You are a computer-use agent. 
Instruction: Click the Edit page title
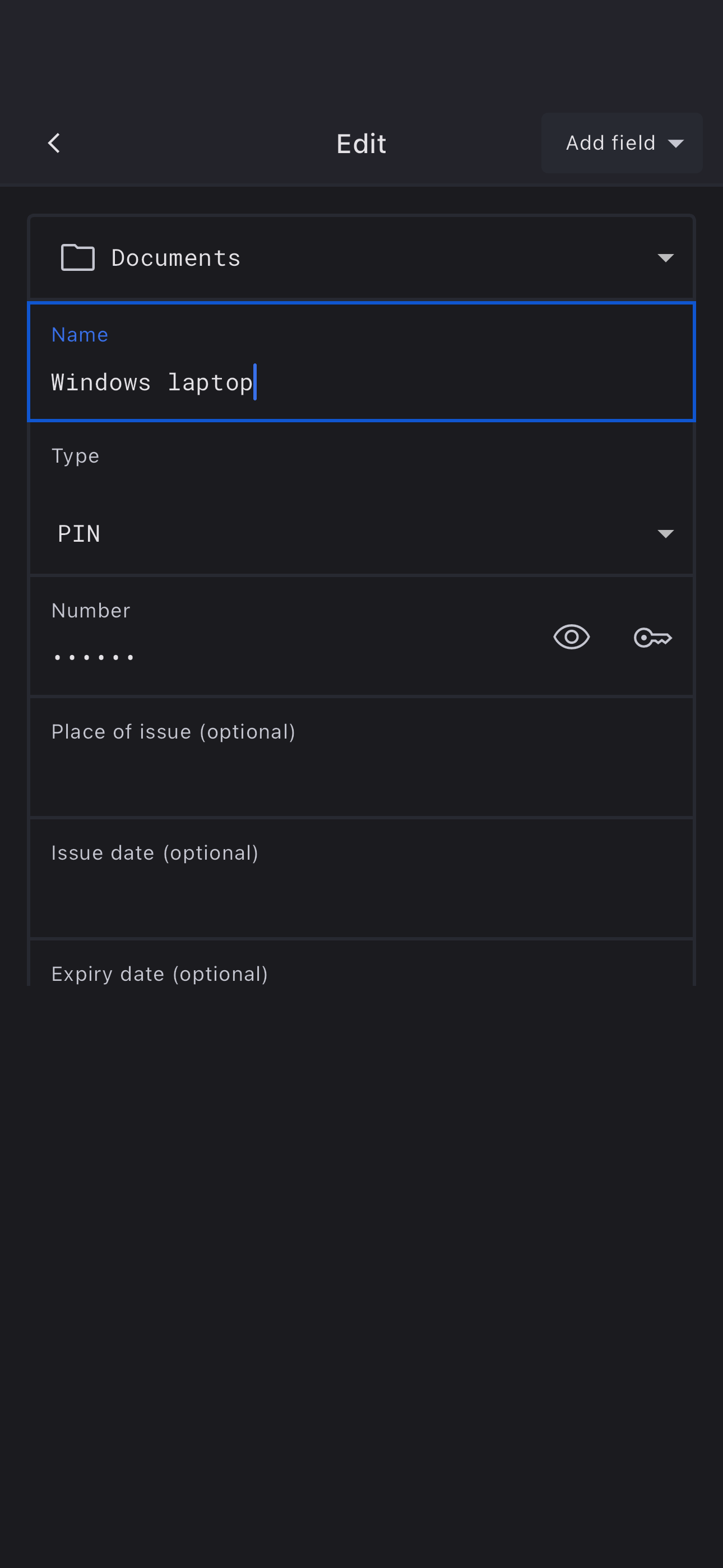point(361,144)
